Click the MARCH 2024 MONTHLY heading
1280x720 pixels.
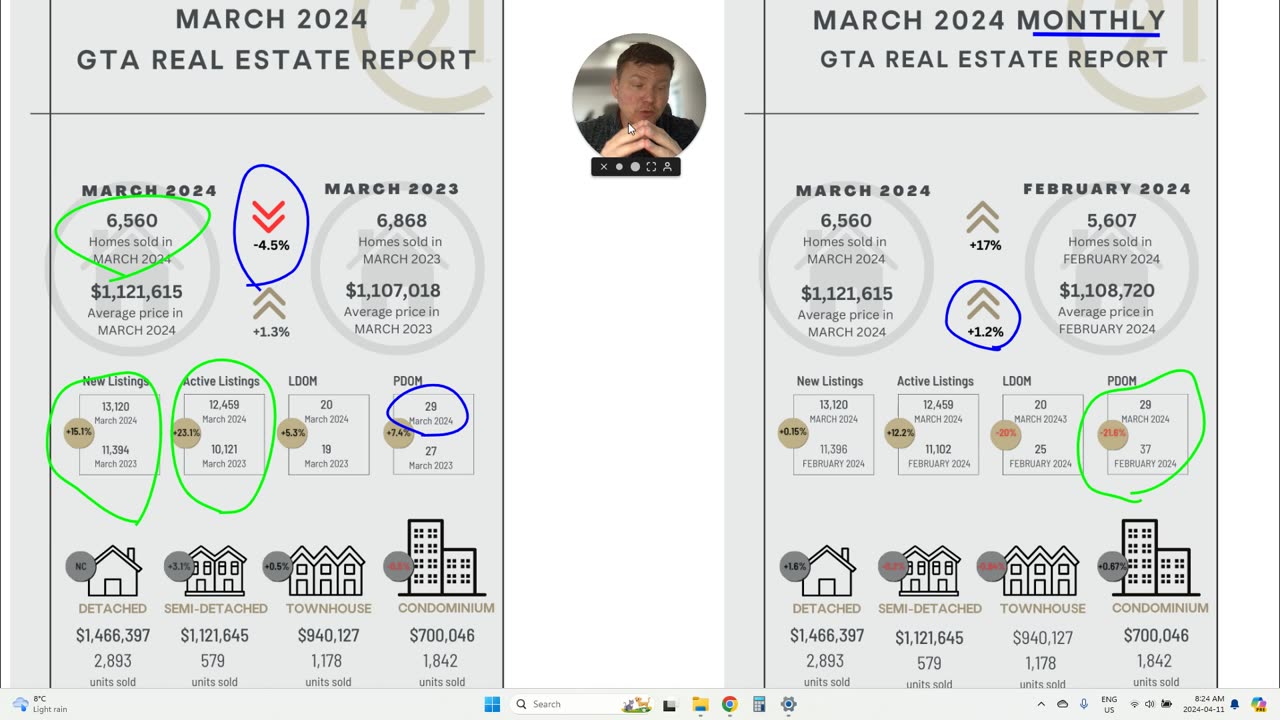click(x=989, y=20)
